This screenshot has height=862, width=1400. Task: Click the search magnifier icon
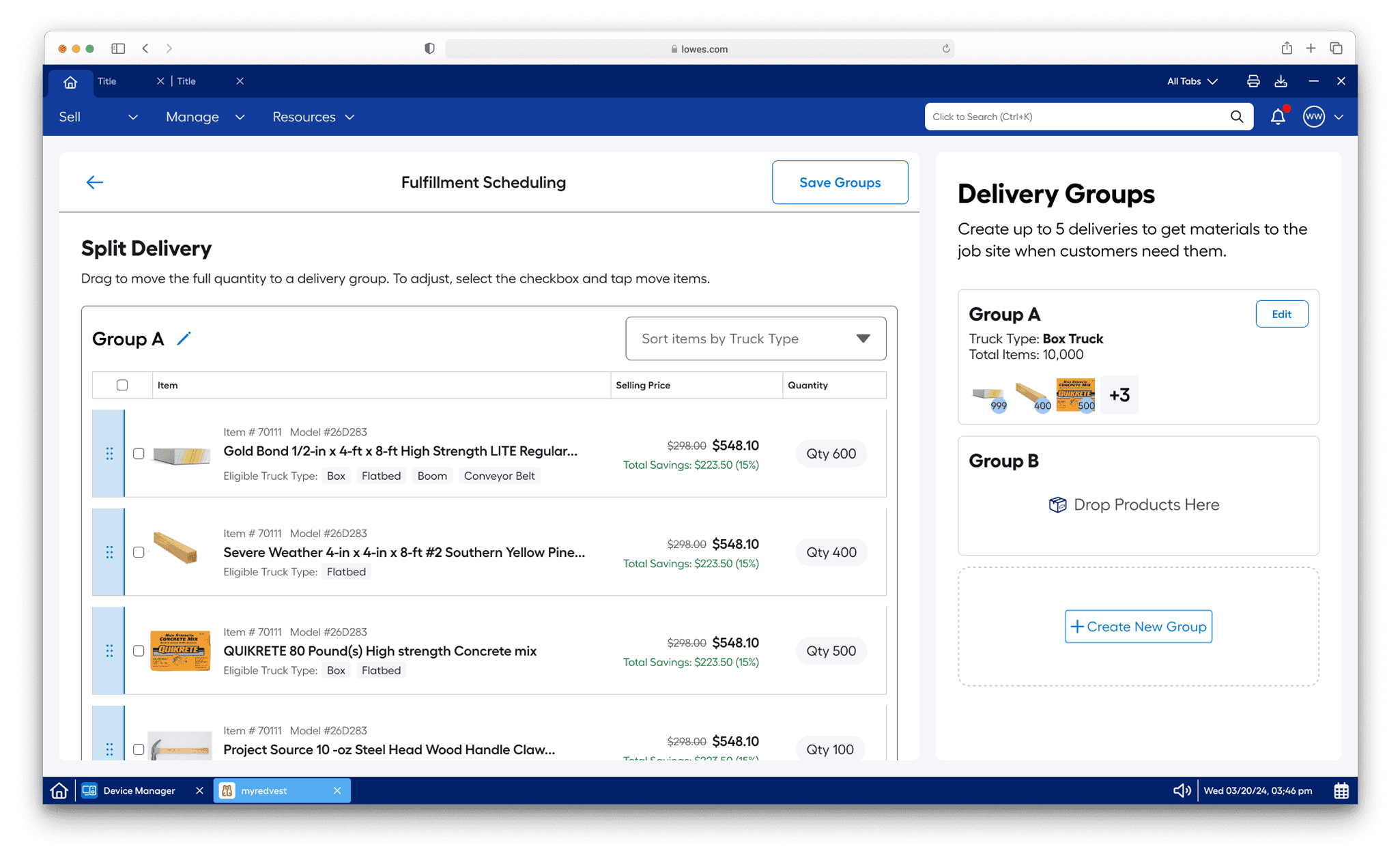tap(1236, 117)
